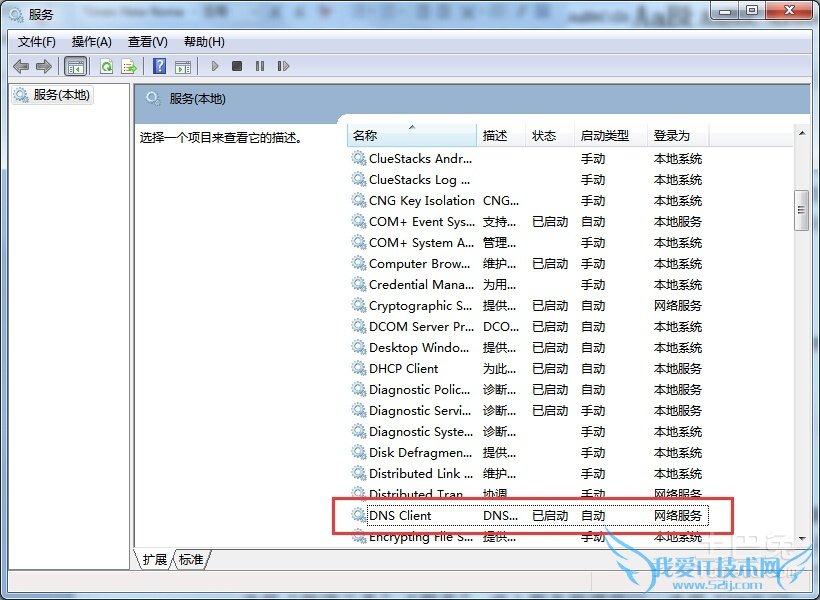The image size is (820, 600).
Task: Open the 文件(F) menu
Action: tap(37, 42)
